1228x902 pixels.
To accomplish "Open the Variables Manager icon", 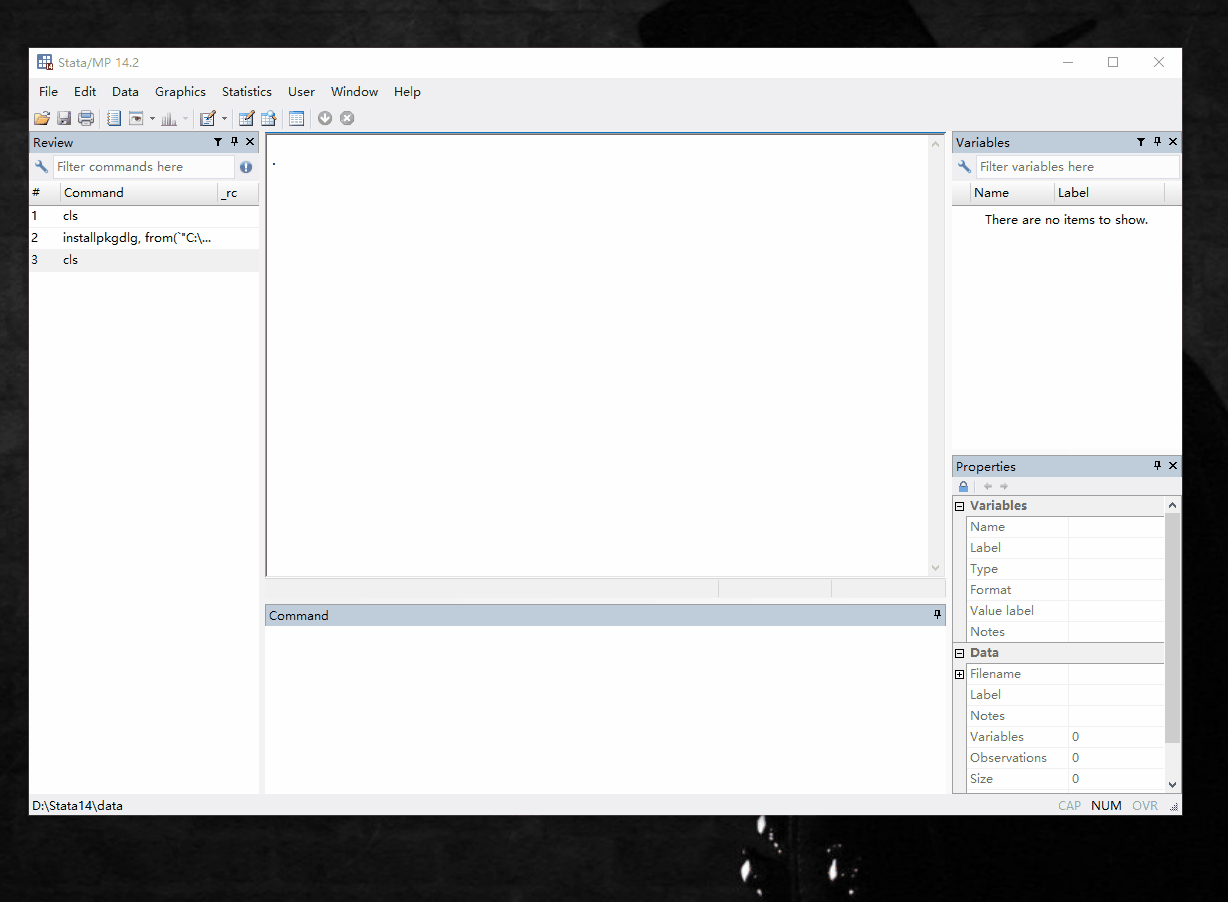I will (296, 118).
